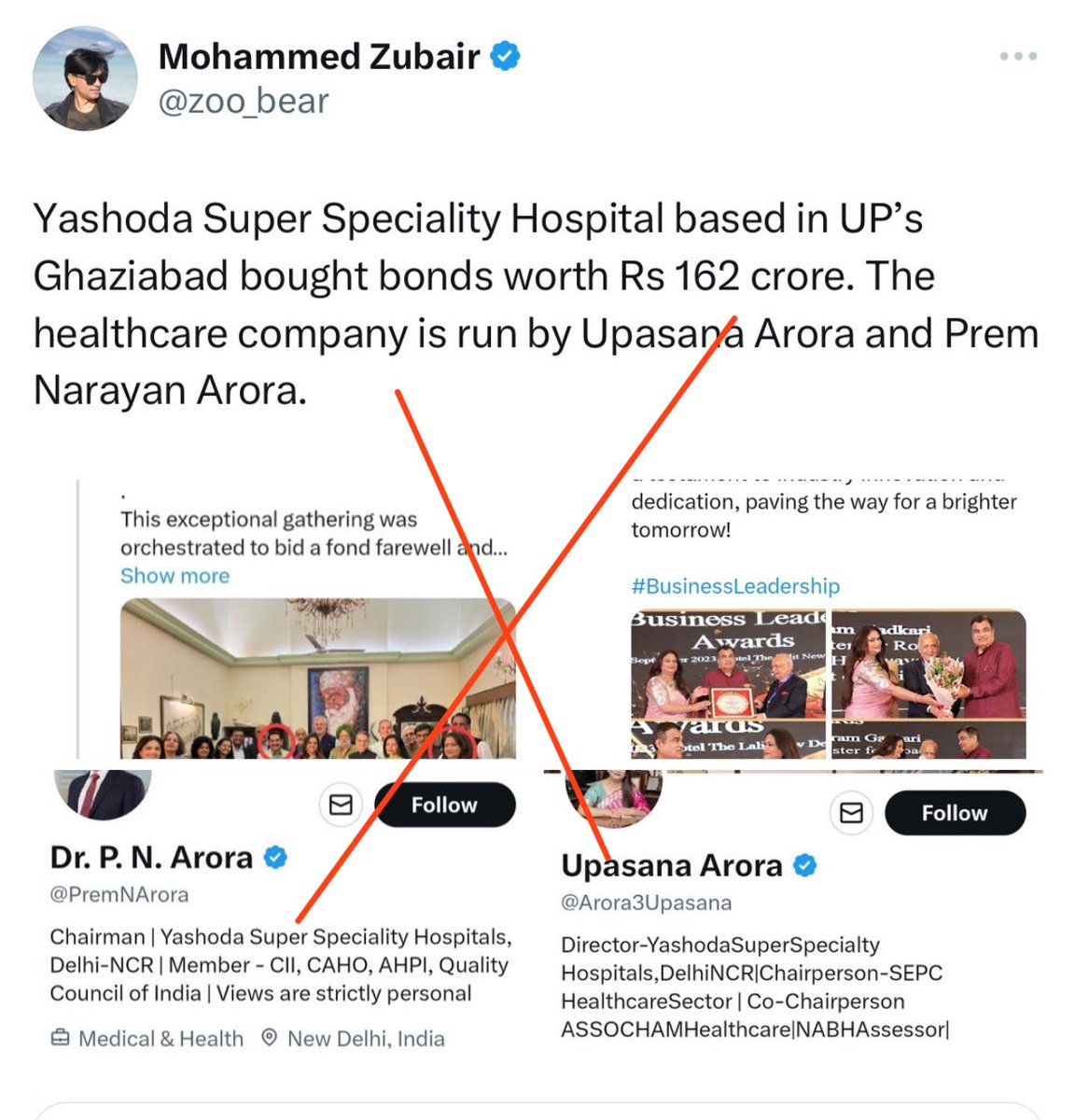Click Upasana Arora's profile picture

pos(614,799)
